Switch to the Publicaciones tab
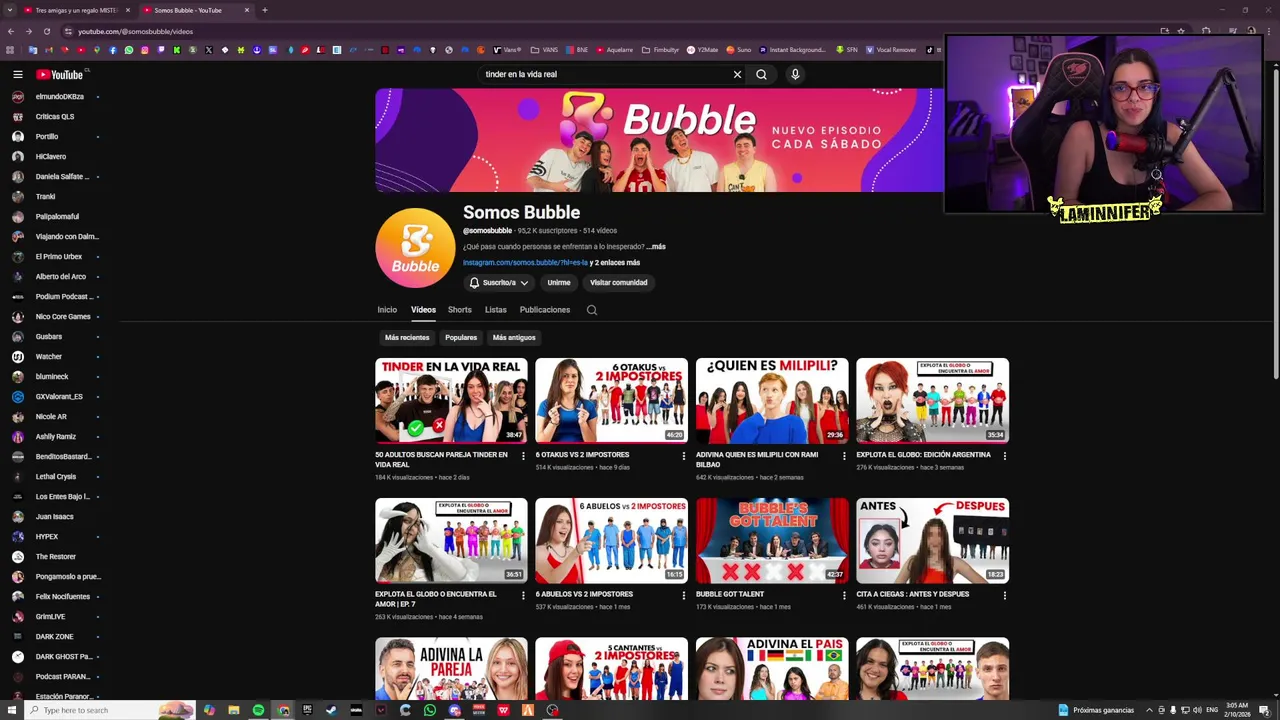The height and width of the screenshot is (720, 1280). (x=545, y=310)
